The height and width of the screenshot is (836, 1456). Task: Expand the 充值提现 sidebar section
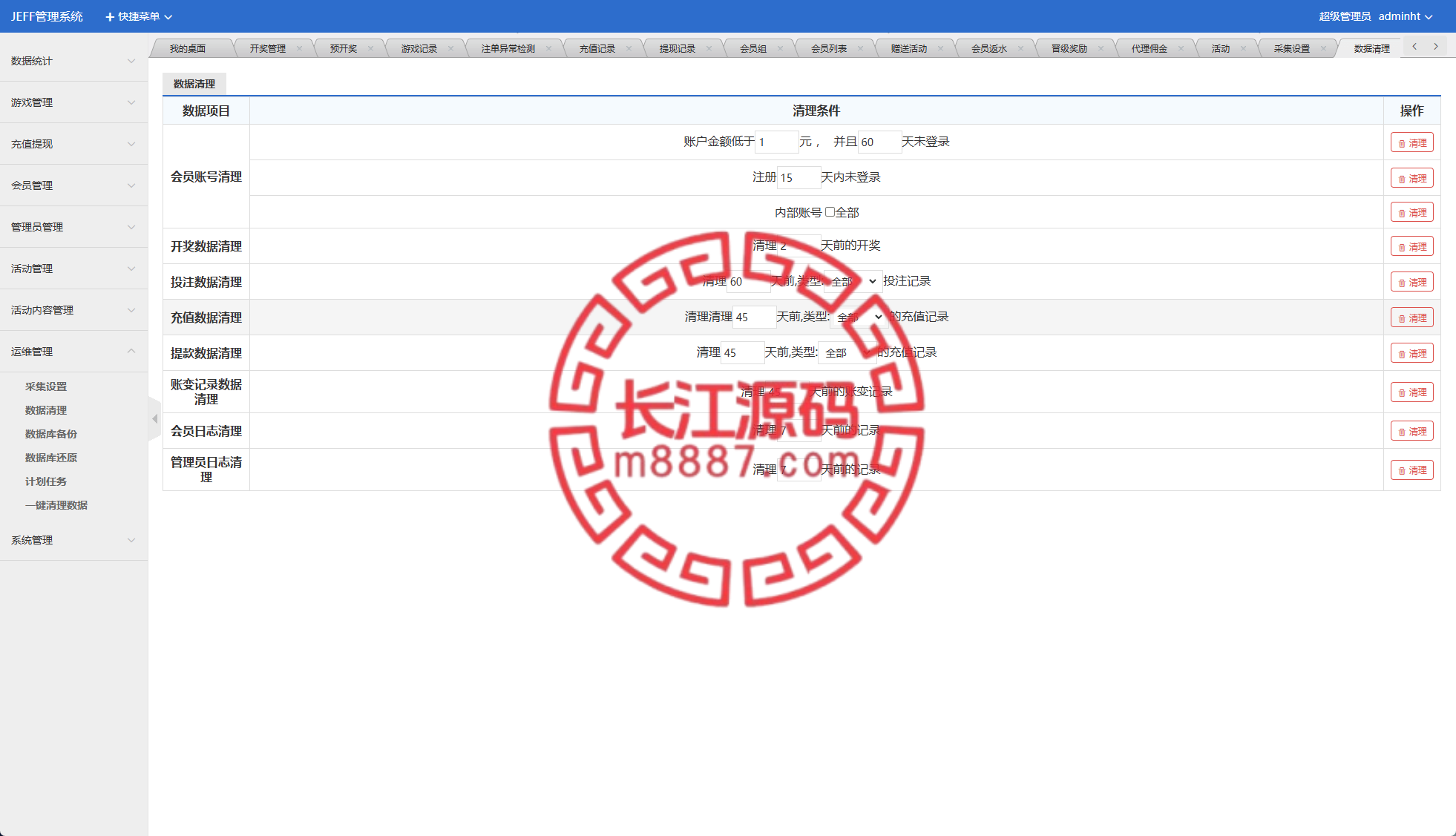coord(73,144)
